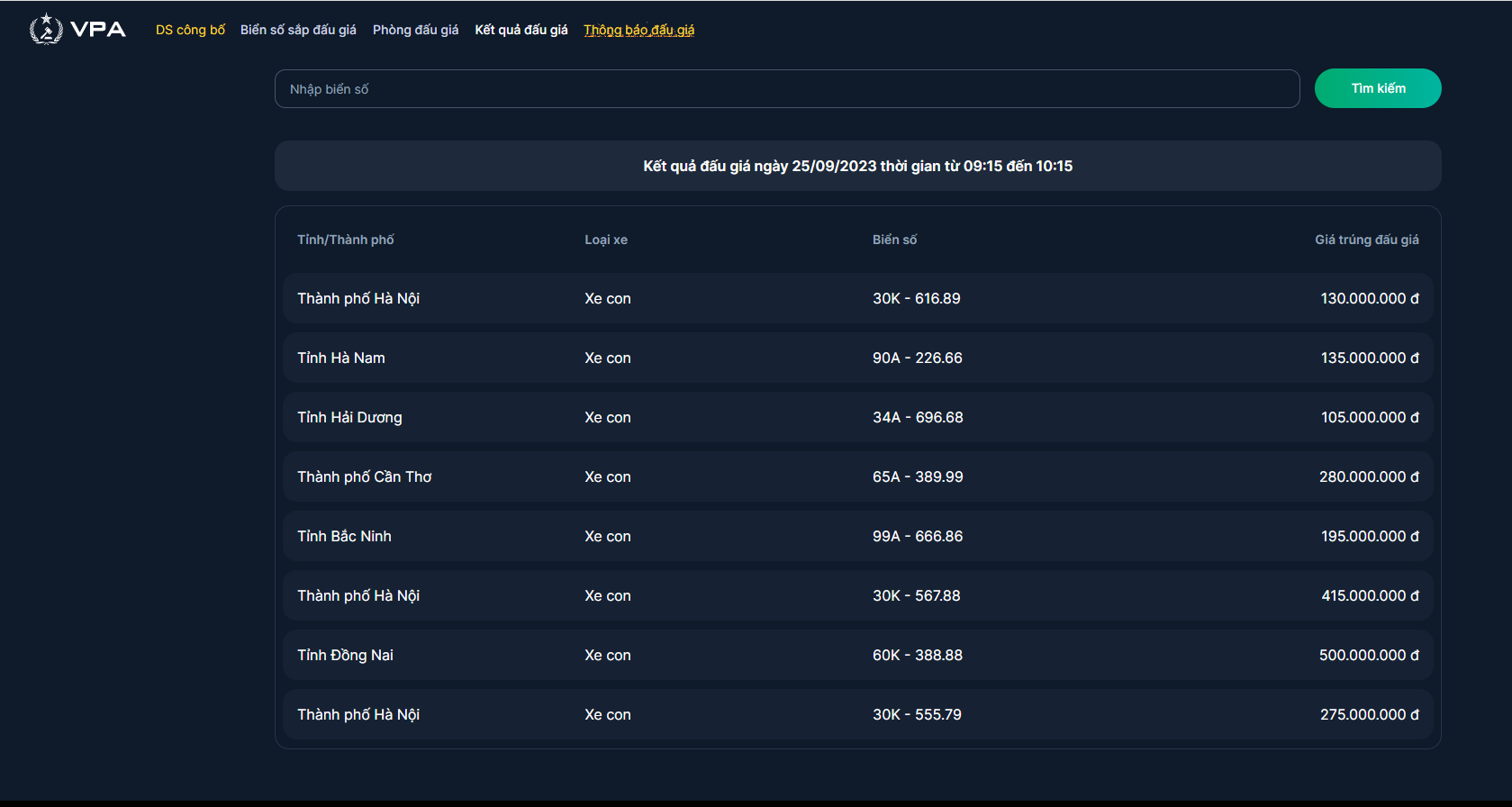Open the DS công bố menu
1512x807 pixels.
click(x=190, y=30)
